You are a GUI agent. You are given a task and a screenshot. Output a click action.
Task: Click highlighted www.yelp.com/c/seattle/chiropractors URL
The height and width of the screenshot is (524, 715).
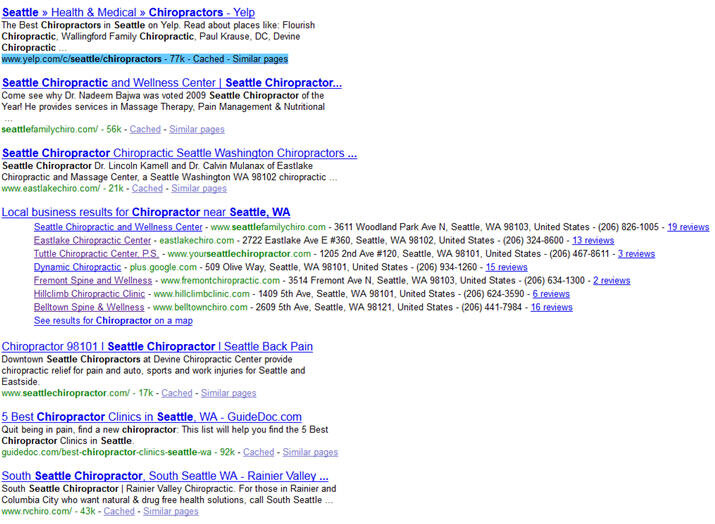(x=81, y=59)
